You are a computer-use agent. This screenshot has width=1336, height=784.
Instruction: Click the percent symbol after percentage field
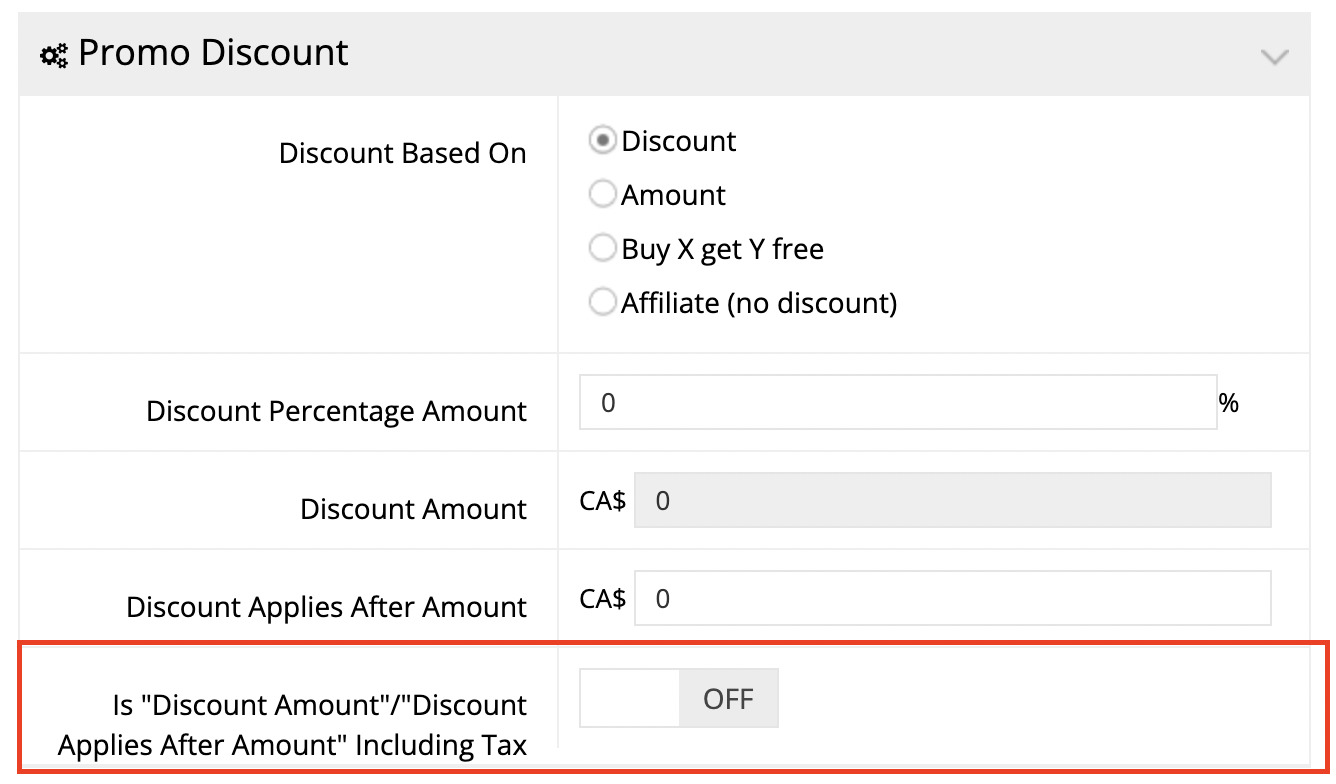point(1229,403)
